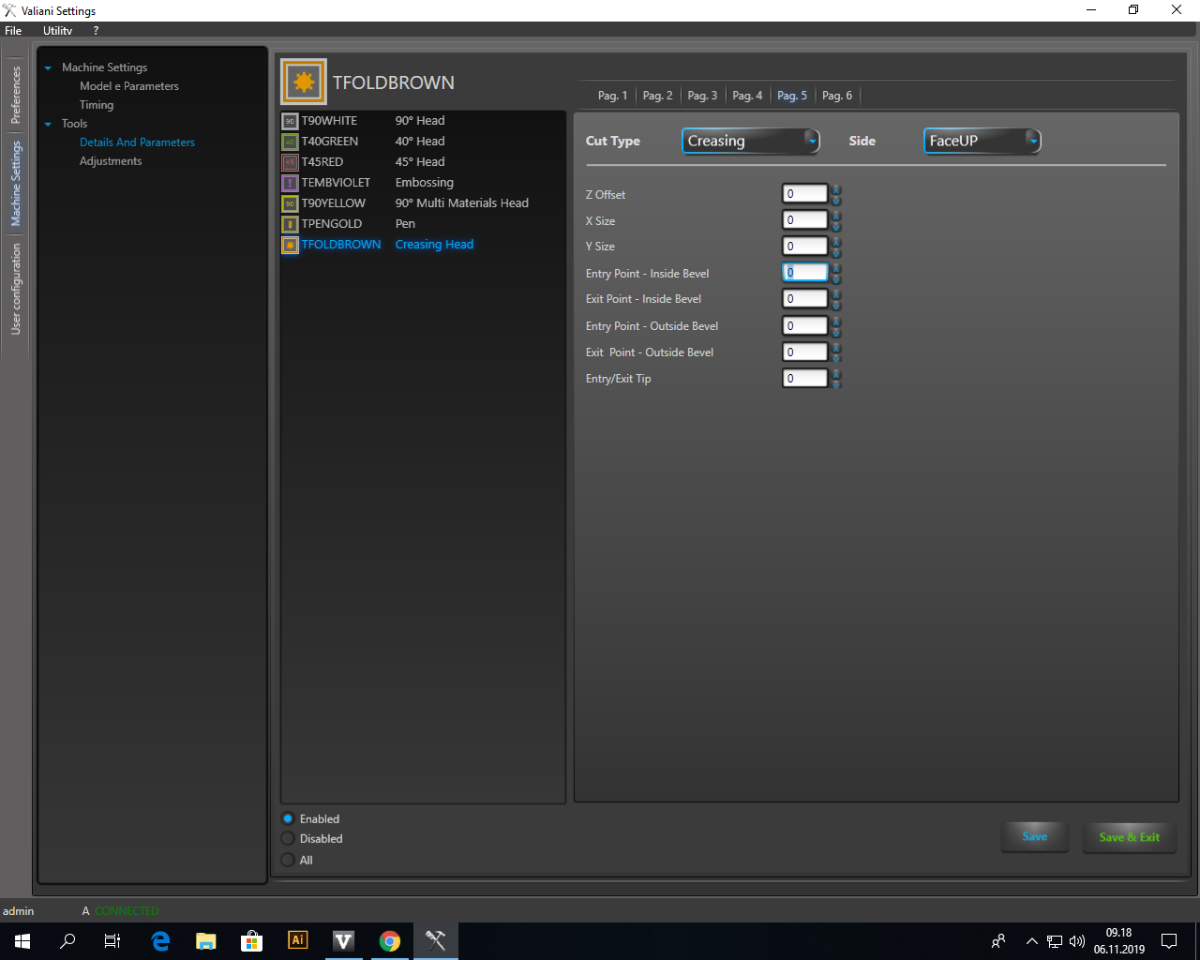
Task: Launch Google Chrome from the taskbar
Action: point(390,941)
